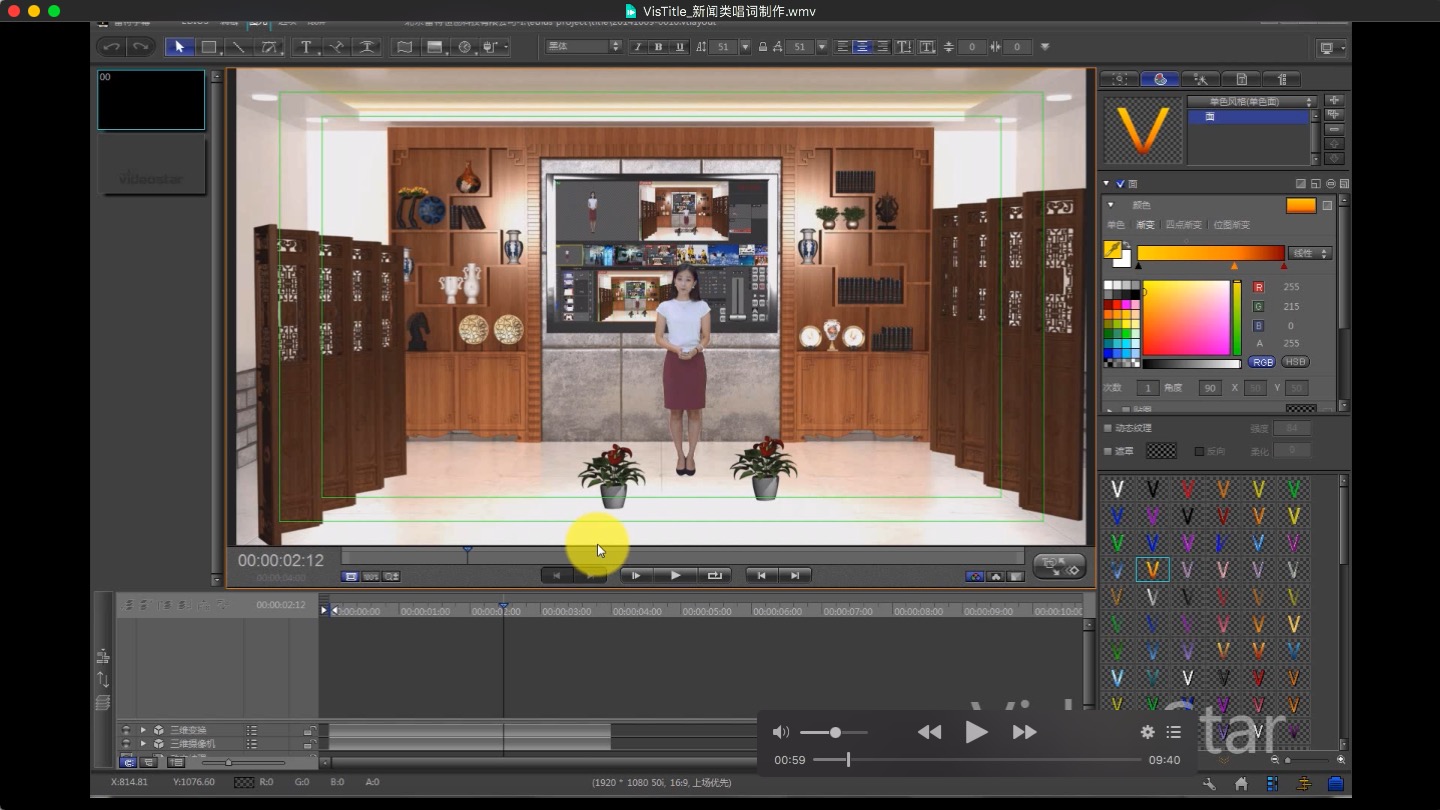
Task: Enable the 动态纹理 checkbox
Action: click(x=1107, y=428)
